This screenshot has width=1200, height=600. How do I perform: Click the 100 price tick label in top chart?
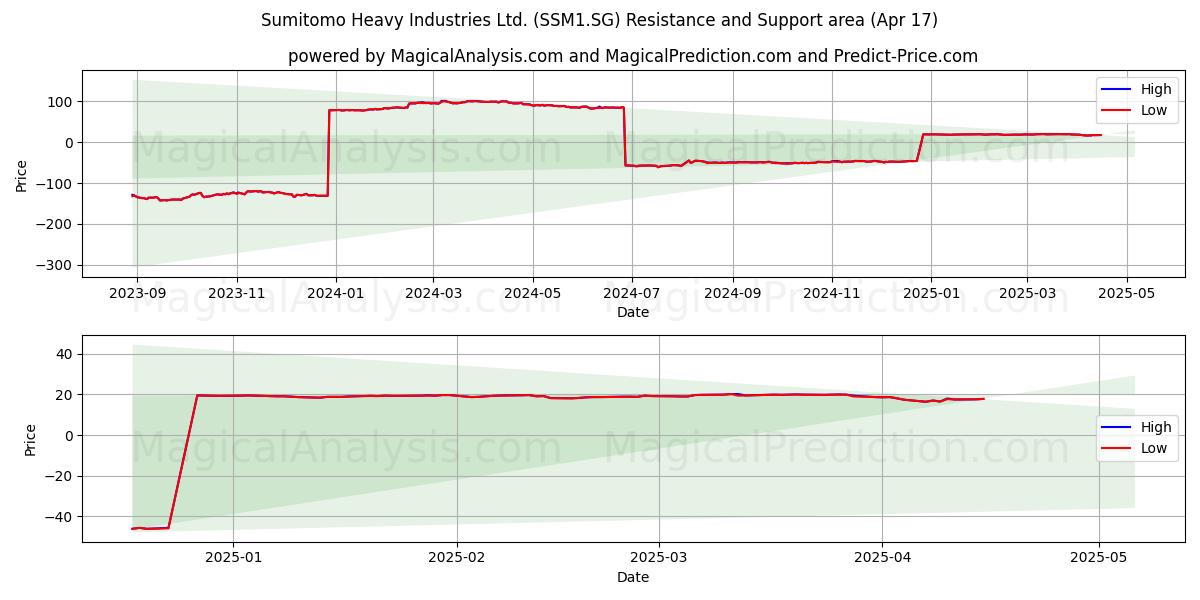(x=62, y=102)
